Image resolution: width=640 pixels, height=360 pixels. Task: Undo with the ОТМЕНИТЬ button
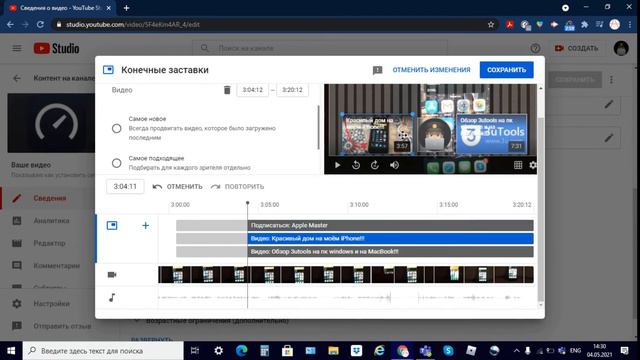pyautogui.click(x=178, y=187)
